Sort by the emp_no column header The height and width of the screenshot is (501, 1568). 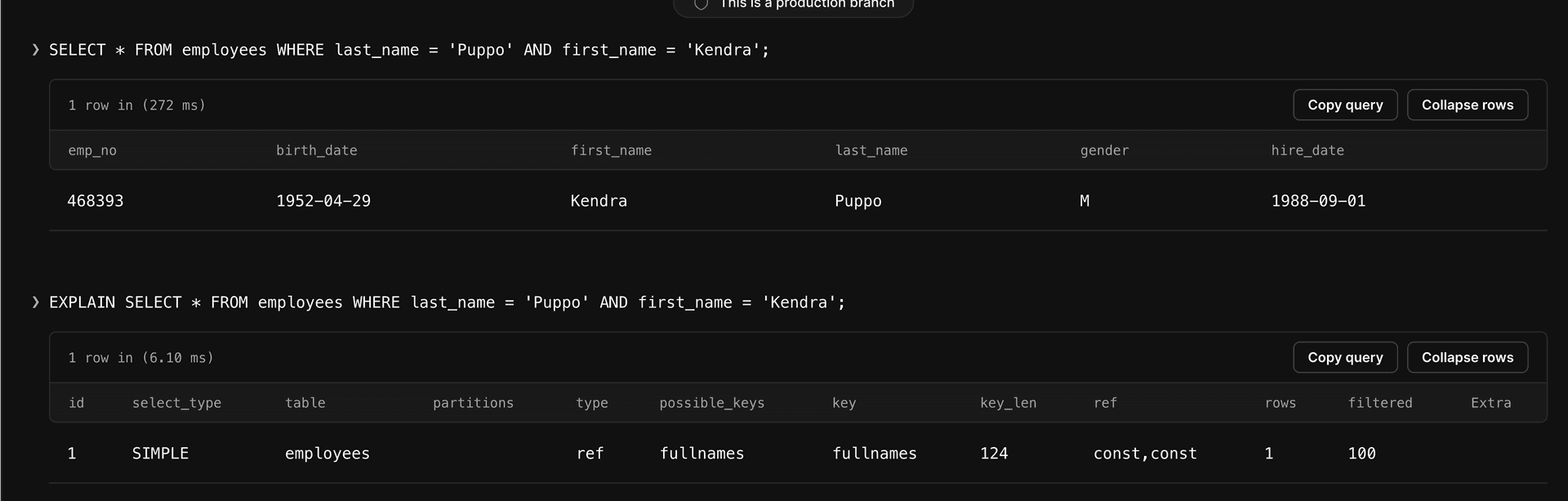[92, 150]
